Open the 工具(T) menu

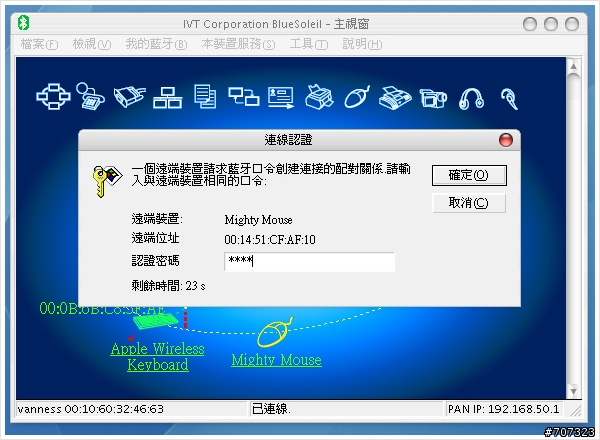click(x=309, y=44)
